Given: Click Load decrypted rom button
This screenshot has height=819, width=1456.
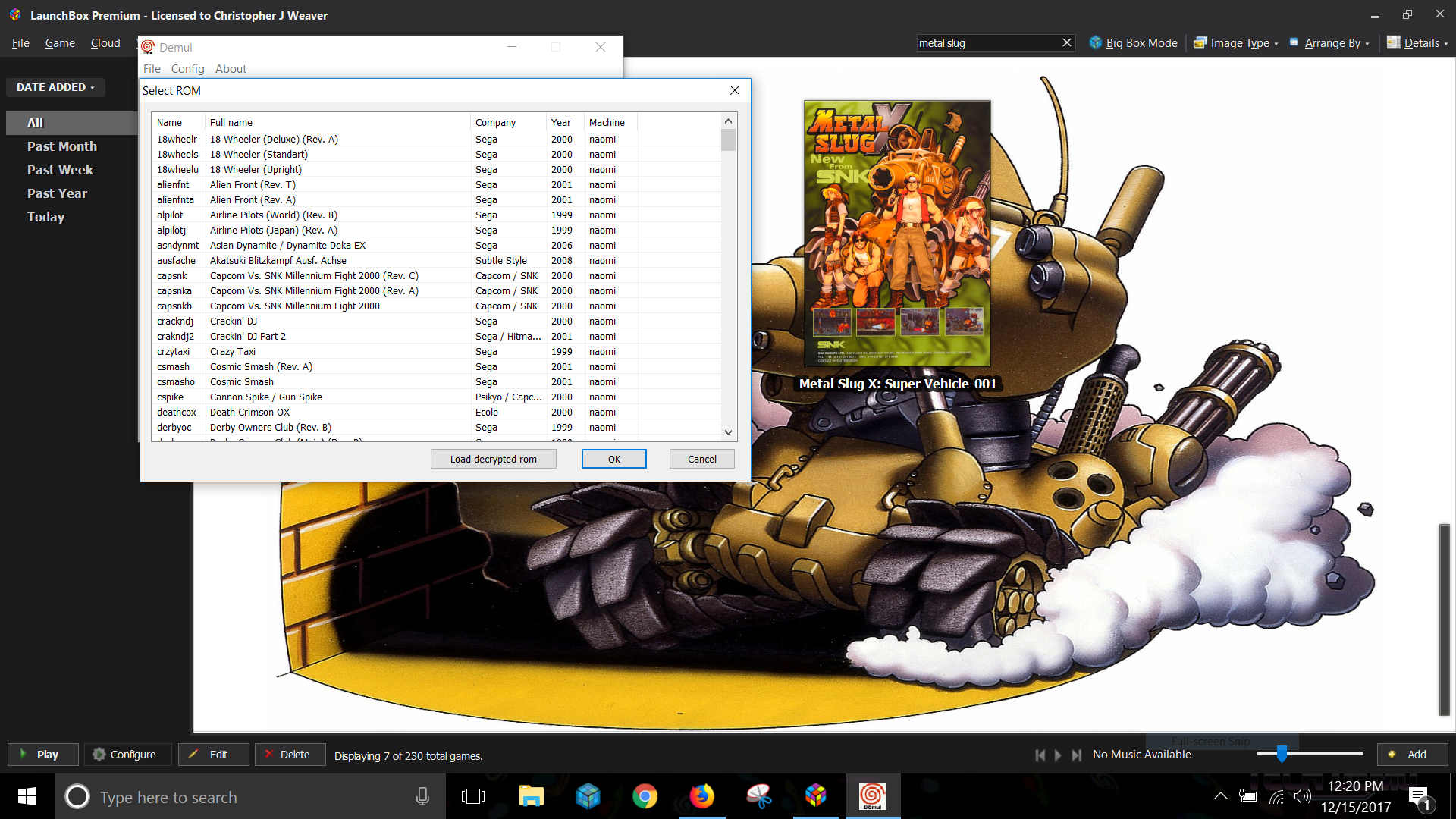Looking at the screenshot, I should pos(494,459).
